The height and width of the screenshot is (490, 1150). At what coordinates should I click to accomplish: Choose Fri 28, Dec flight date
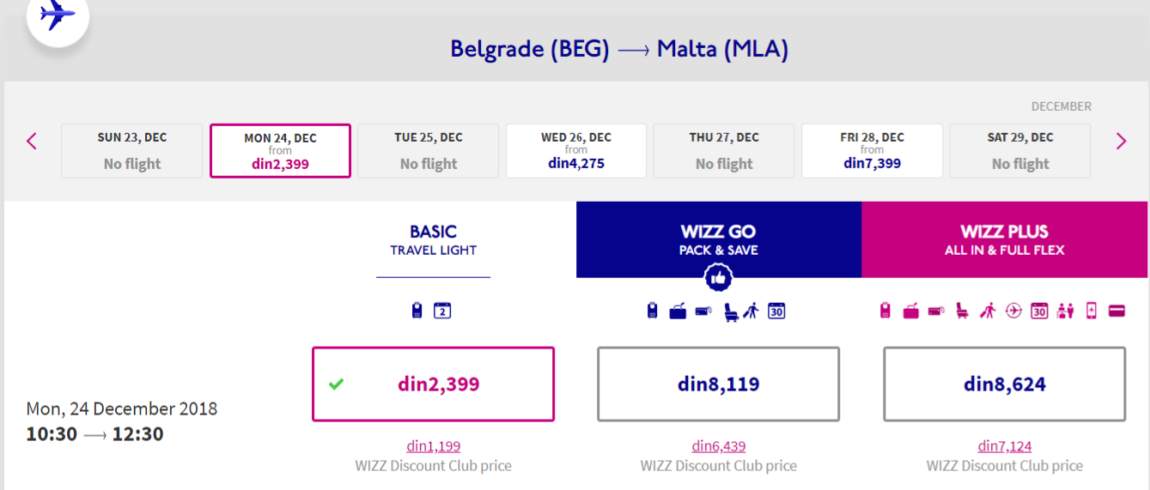(x=872, y=150)
